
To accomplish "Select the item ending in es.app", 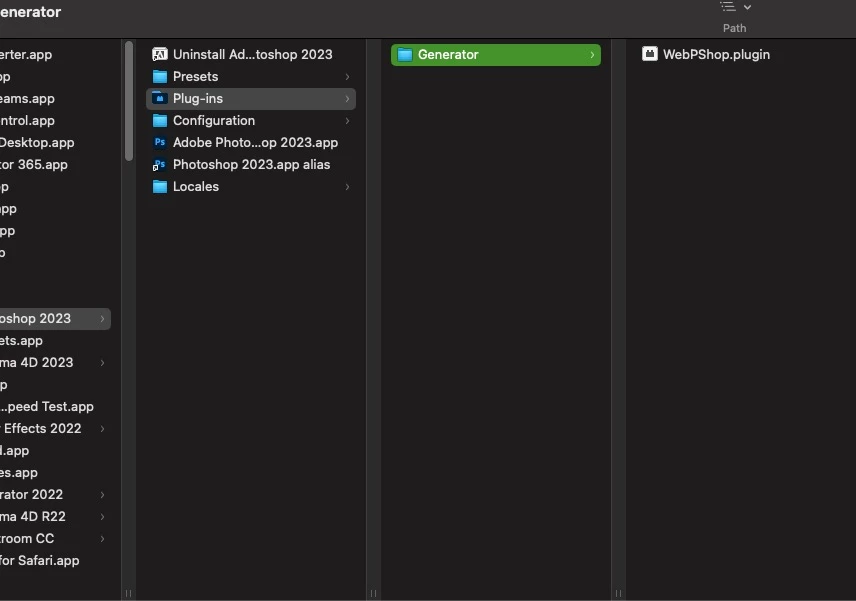I will coord(19,473).
